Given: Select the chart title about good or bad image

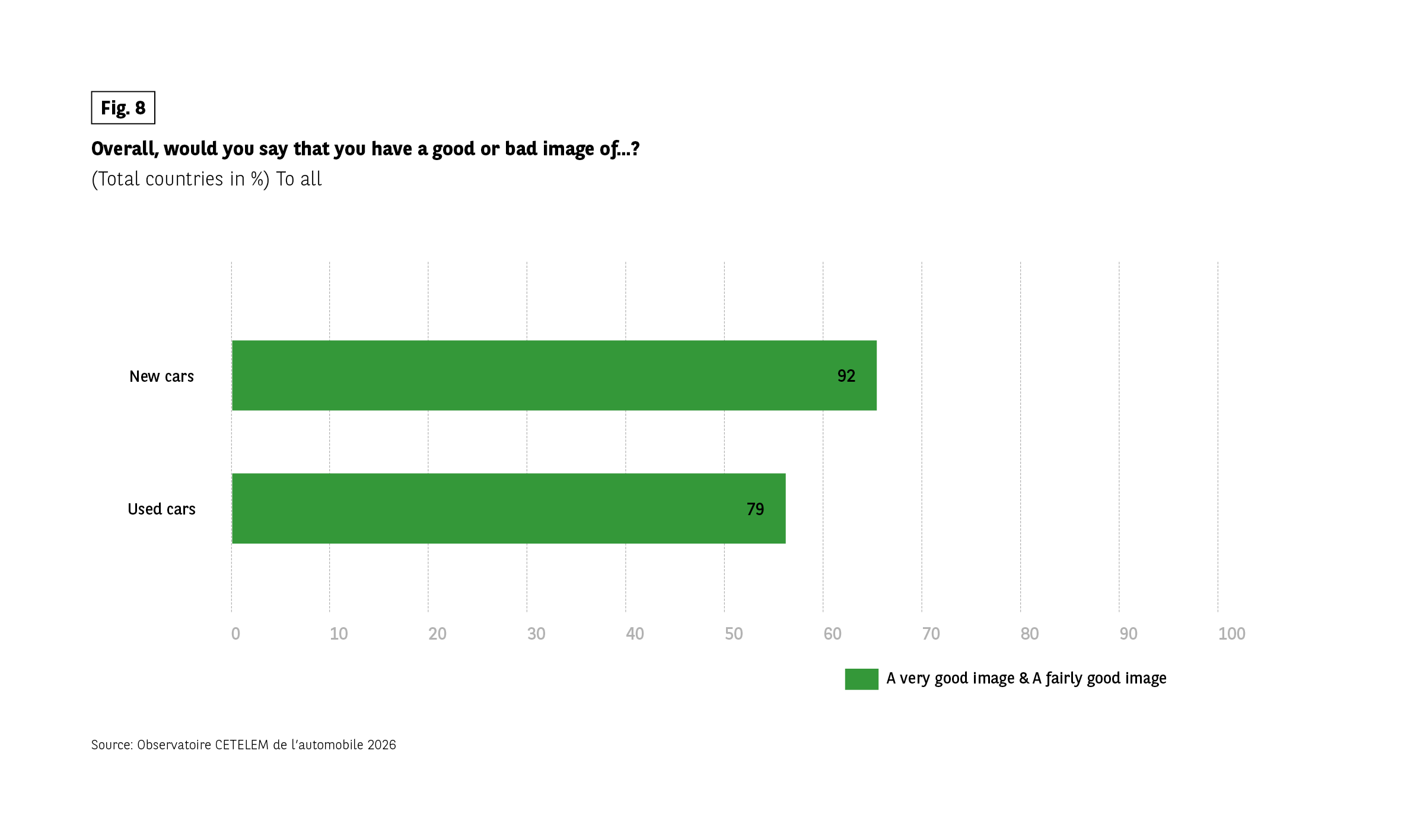Looking at the screenshot, I should click(x=365, y=149).
